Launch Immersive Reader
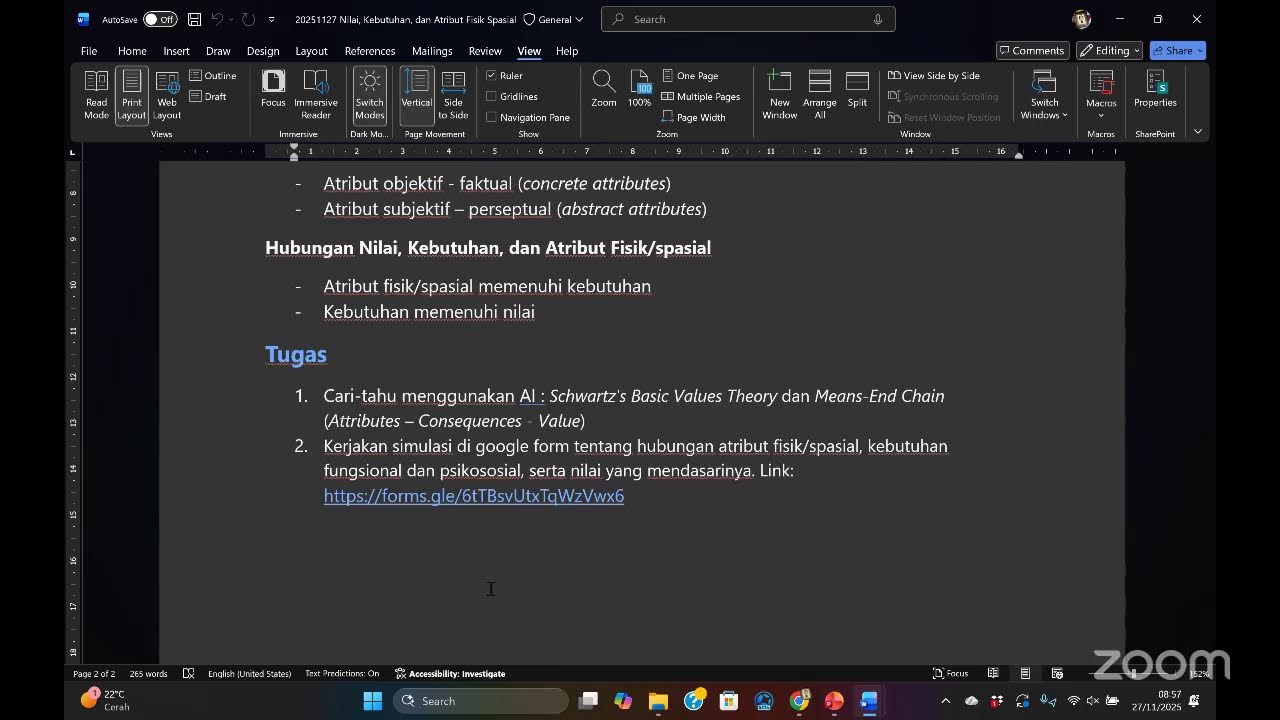1280x720 pixels. [x=316, y=95]
